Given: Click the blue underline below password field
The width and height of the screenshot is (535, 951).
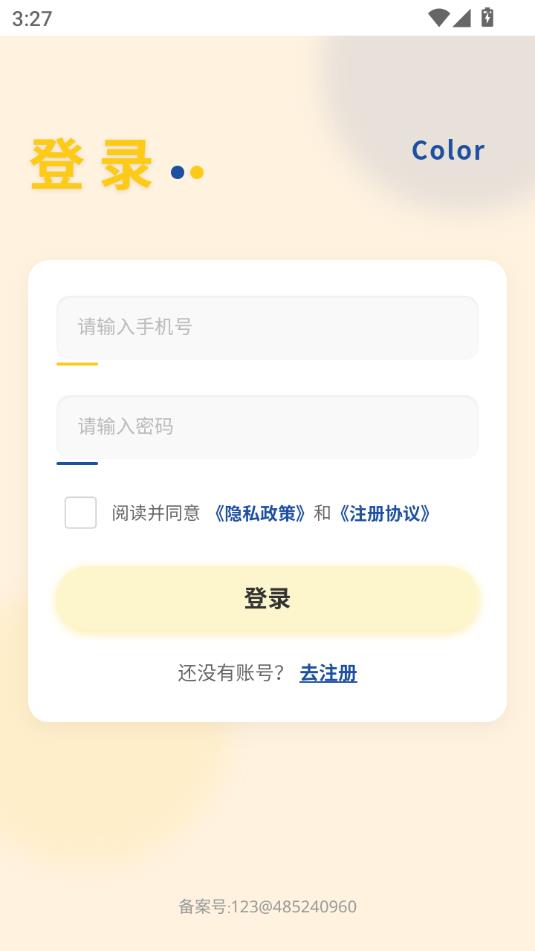Looking at the screenshot, I should coord(77,463).
